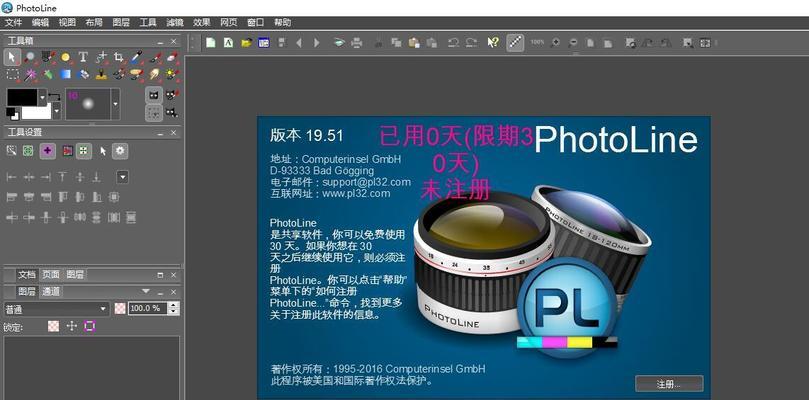The height and width of the screenshot is (400, 809).
Task: Toggle lock transparency checkerboard icon
Action: coord(54,326)
